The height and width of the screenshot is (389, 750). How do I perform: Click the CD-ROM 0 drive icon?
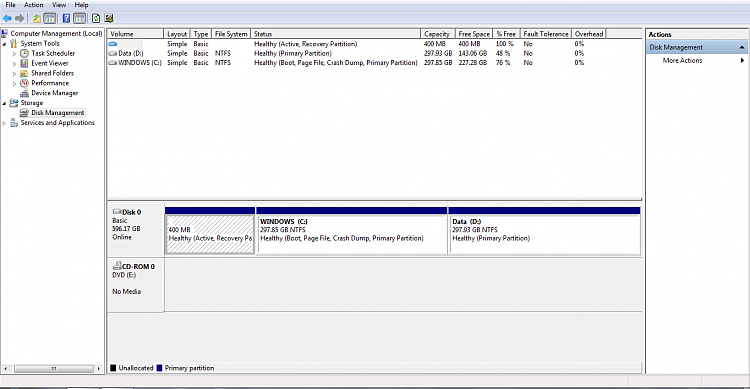(117, 266)
